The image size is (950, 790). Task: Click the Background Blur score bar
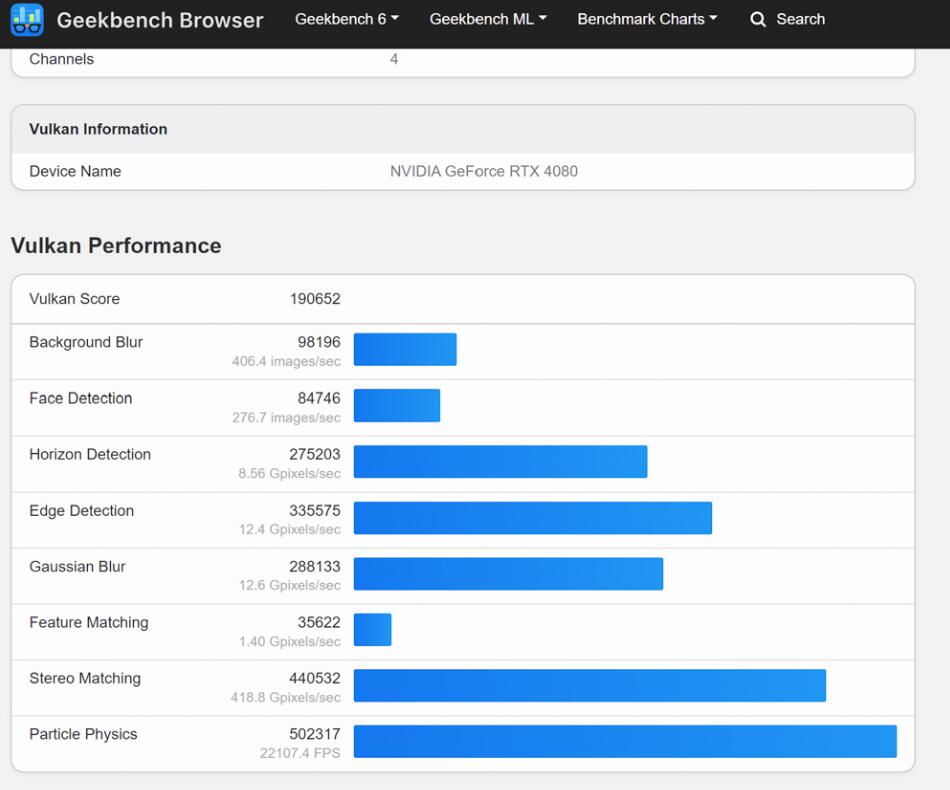[x=405, y=350]
